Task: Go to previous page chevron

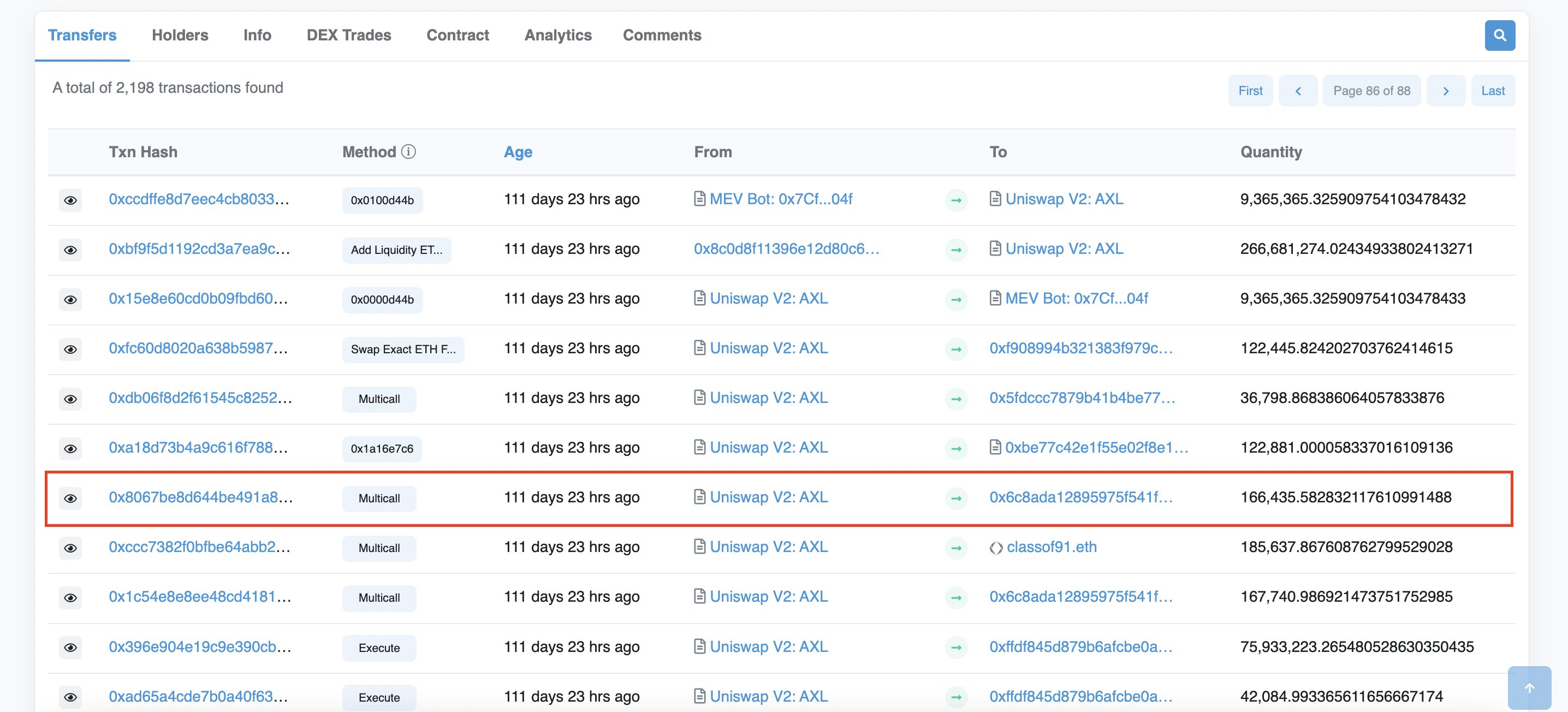Action: (x=1297, y=91)
